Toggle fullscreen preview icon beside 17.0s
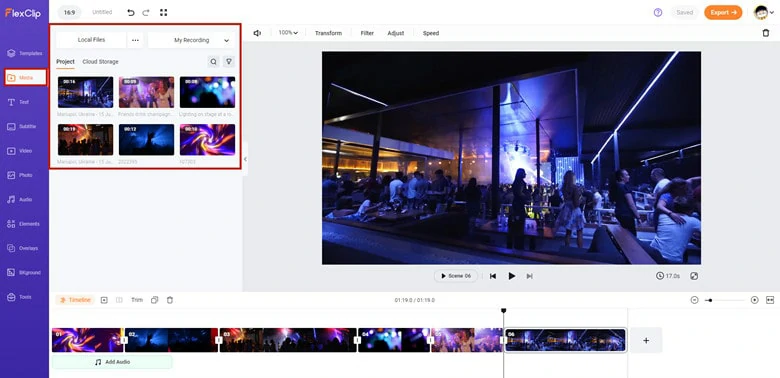 pyautogui.click(x=694, y=276)
